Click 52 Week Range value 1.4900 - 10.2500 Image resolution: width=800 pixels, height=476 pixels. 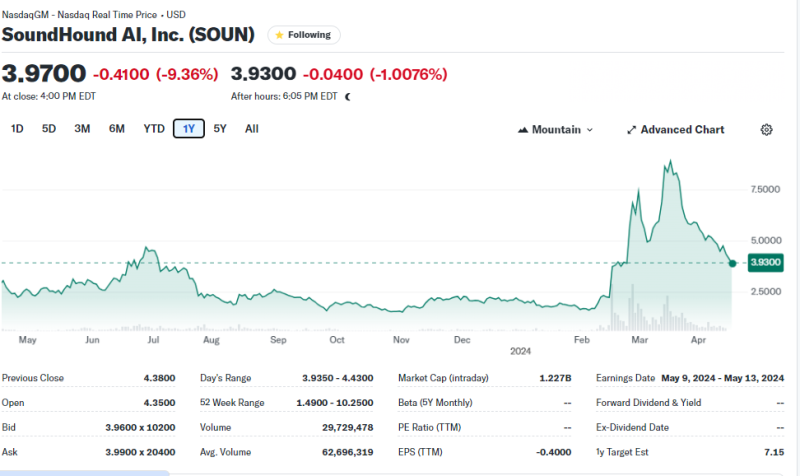335,403
